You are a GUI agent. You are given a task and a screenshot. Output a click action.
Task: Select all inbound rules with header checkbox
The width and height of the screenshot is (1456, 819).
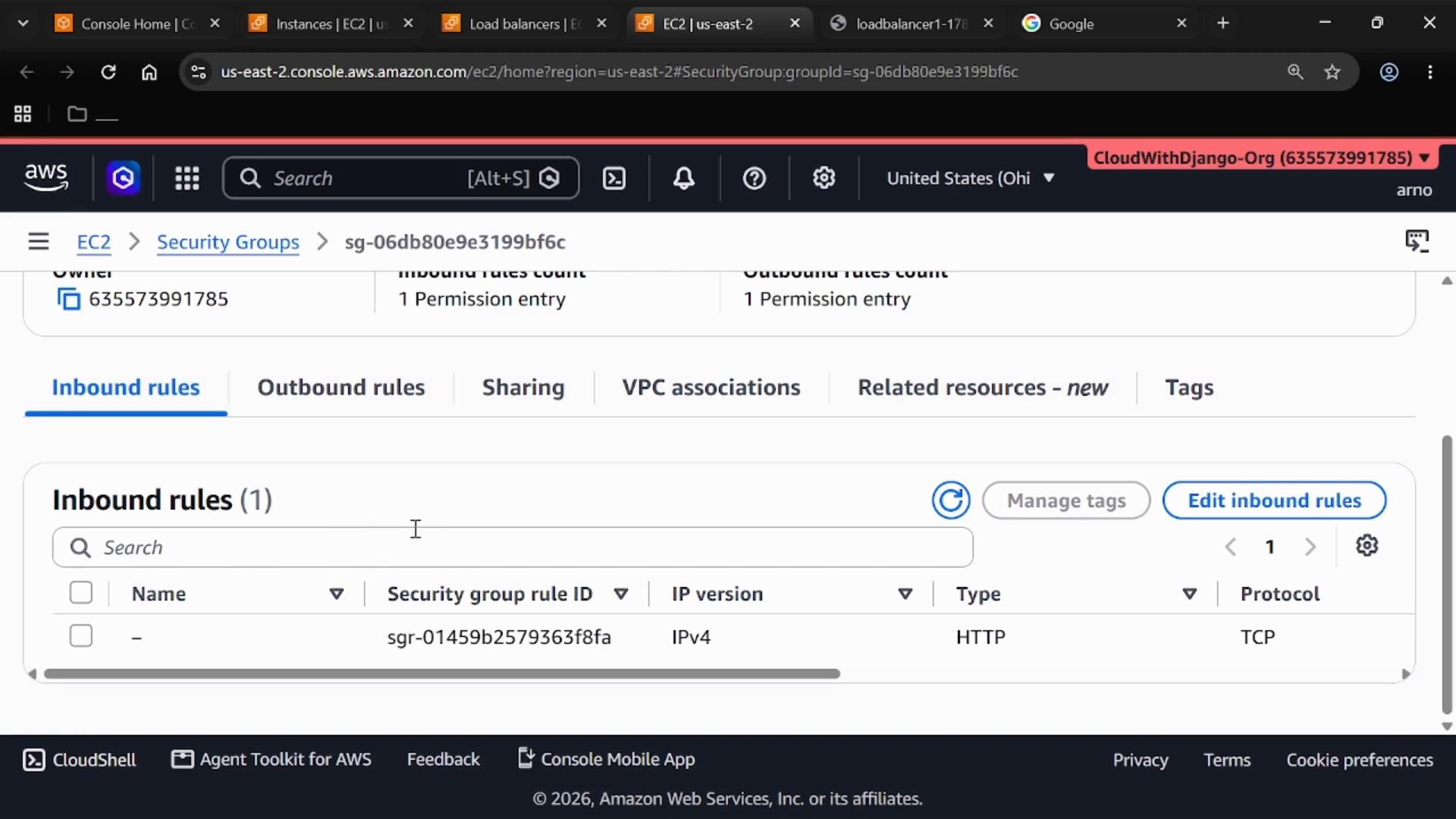(x=81, y=593)
